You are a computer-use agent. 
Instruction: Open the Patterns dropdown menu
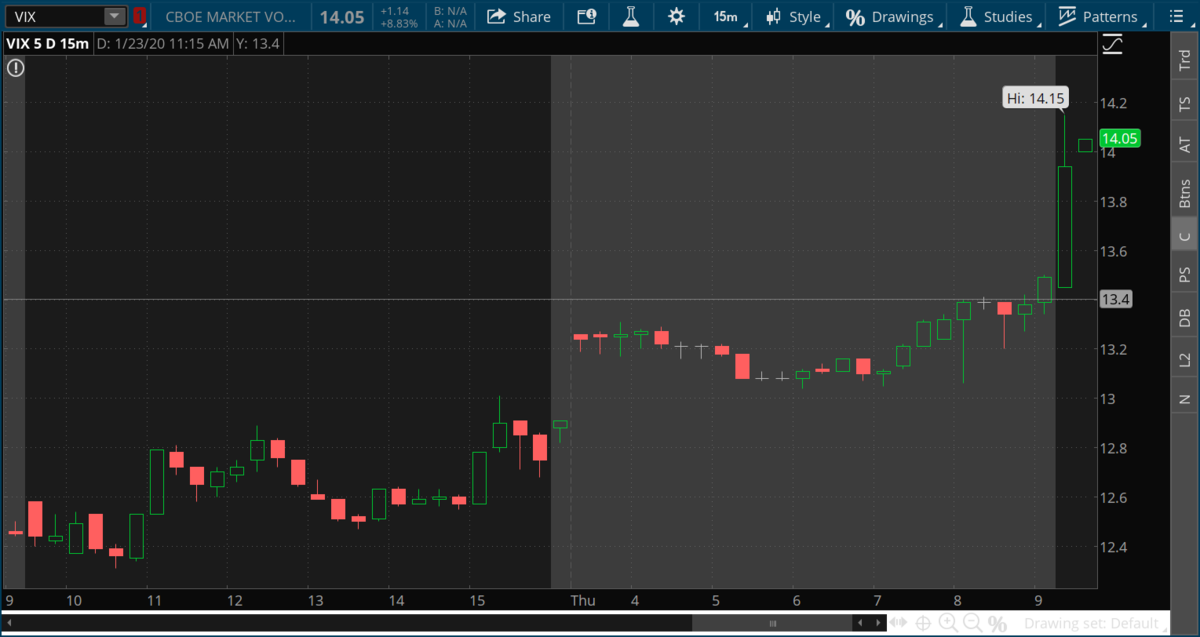click(x=1102, y=16)
